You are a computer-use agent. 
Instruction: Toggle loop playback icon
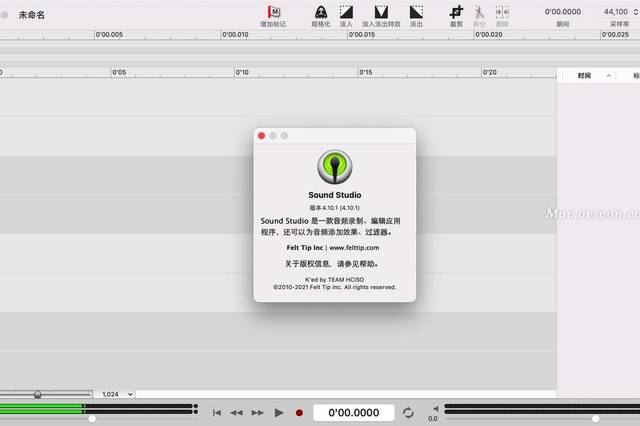408,413
